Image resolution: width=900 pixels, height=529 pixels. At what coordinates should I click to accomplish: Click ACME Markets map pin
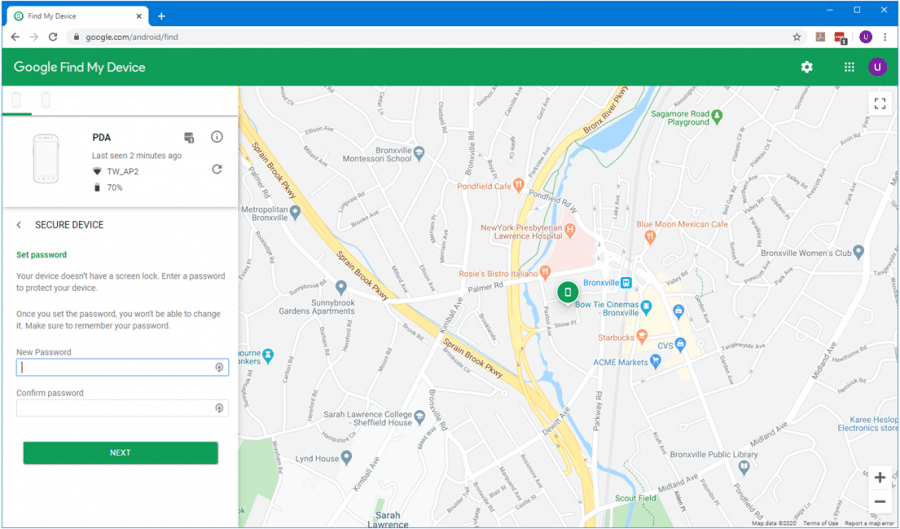coord(655,361)
